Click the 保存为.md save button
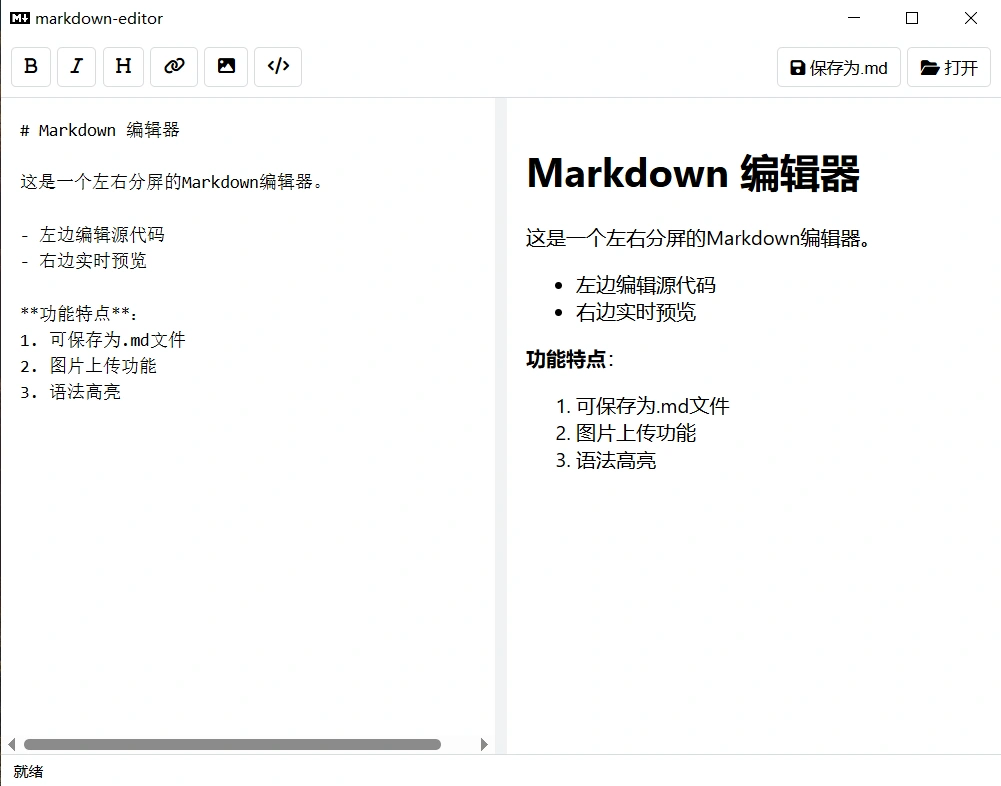Image resolution: width=1001 pixels, height=786 pixels. [838, 68]
